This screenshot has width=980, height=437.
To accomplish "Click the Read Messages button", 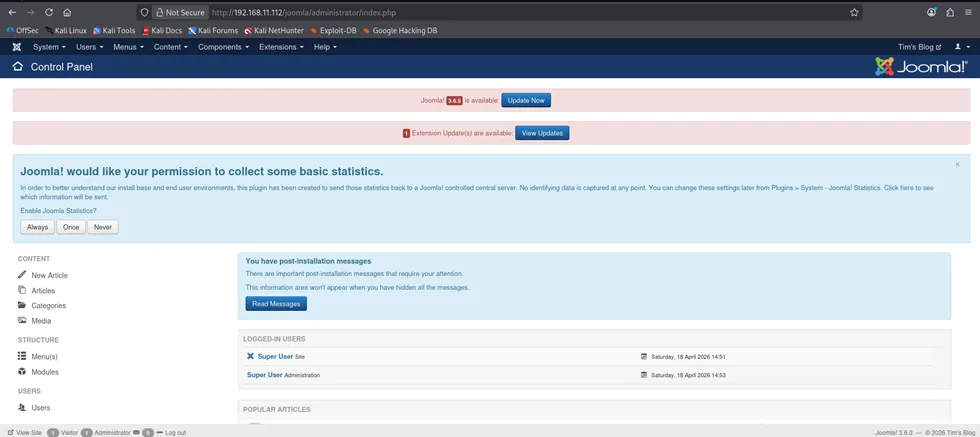I will tap(276, 304).
